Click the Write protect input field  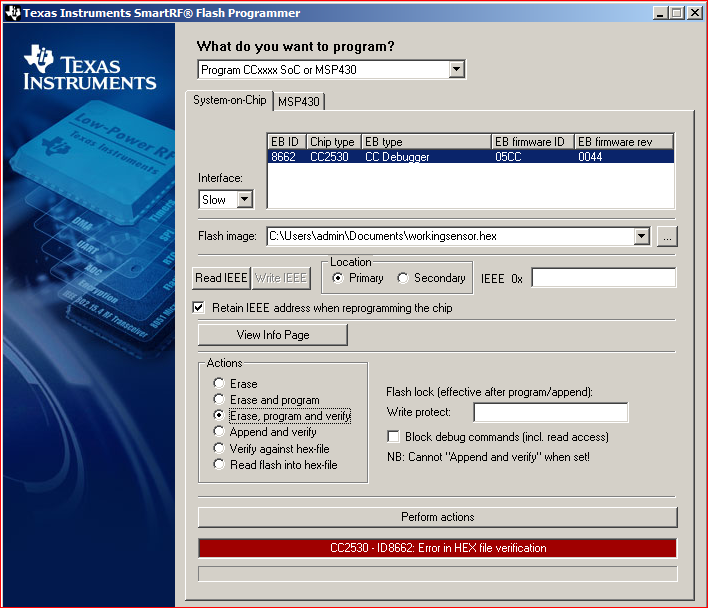point(550,412)
